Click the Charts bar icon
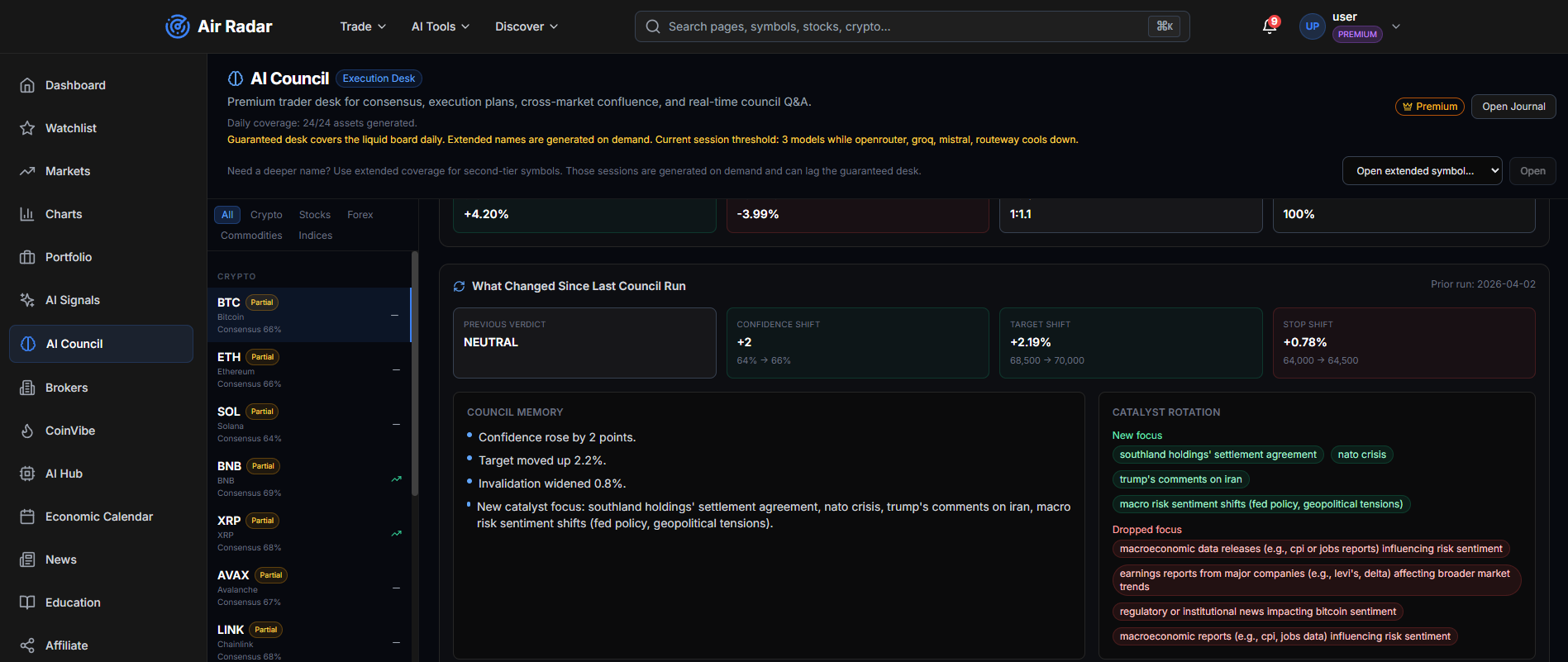The image size is (1568, 662). [27, 214]
